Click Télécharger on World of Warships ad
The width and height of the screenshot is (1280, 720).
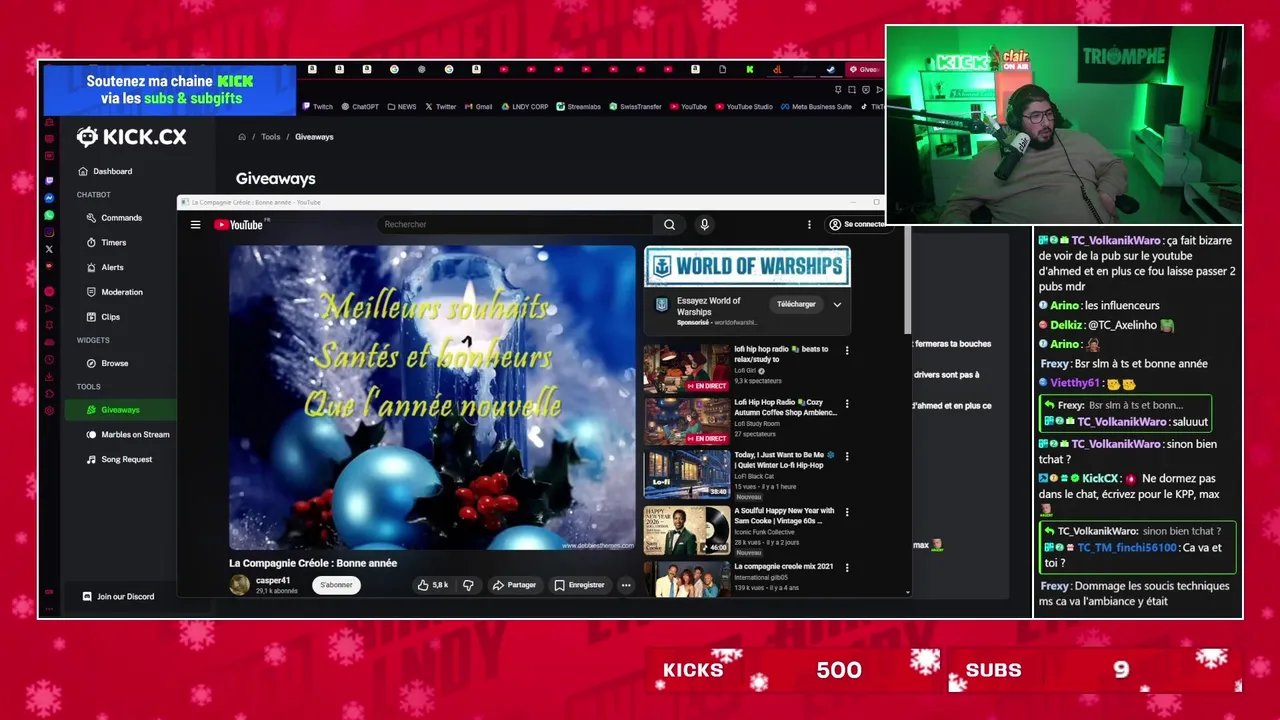[x=796, y=304]
